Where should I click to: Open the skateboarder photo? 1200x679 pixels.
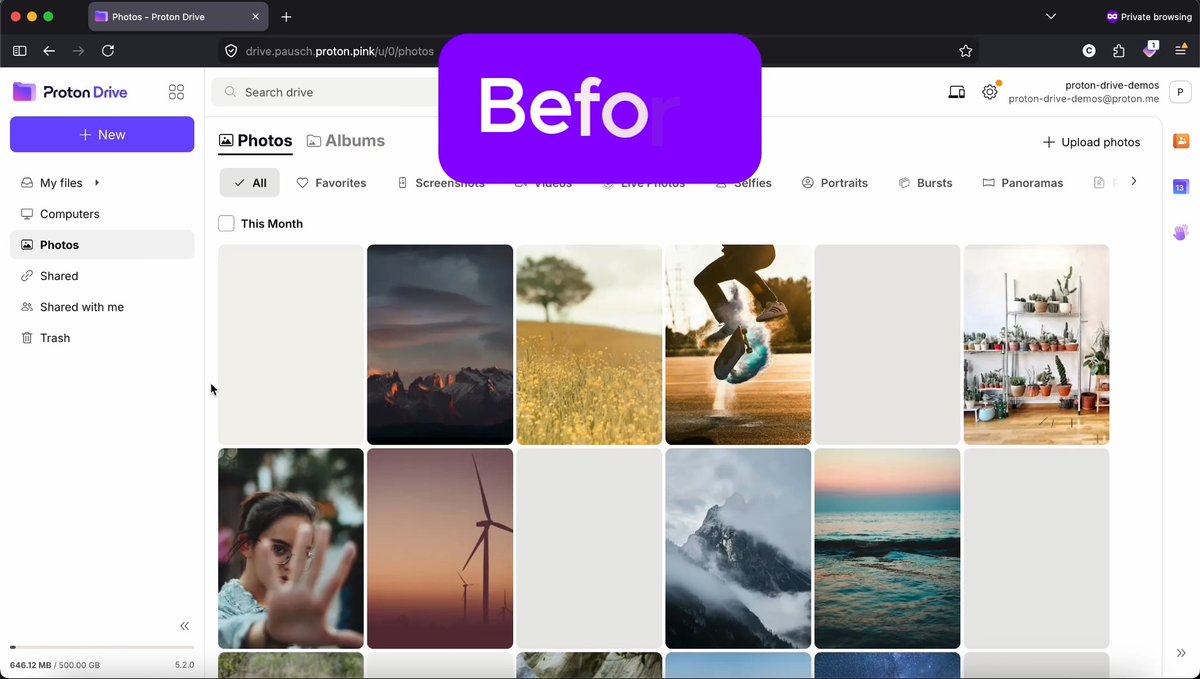pos(738,345)
